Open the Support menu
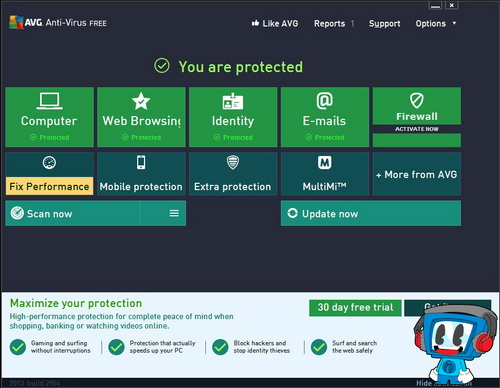 coord(384,24)
